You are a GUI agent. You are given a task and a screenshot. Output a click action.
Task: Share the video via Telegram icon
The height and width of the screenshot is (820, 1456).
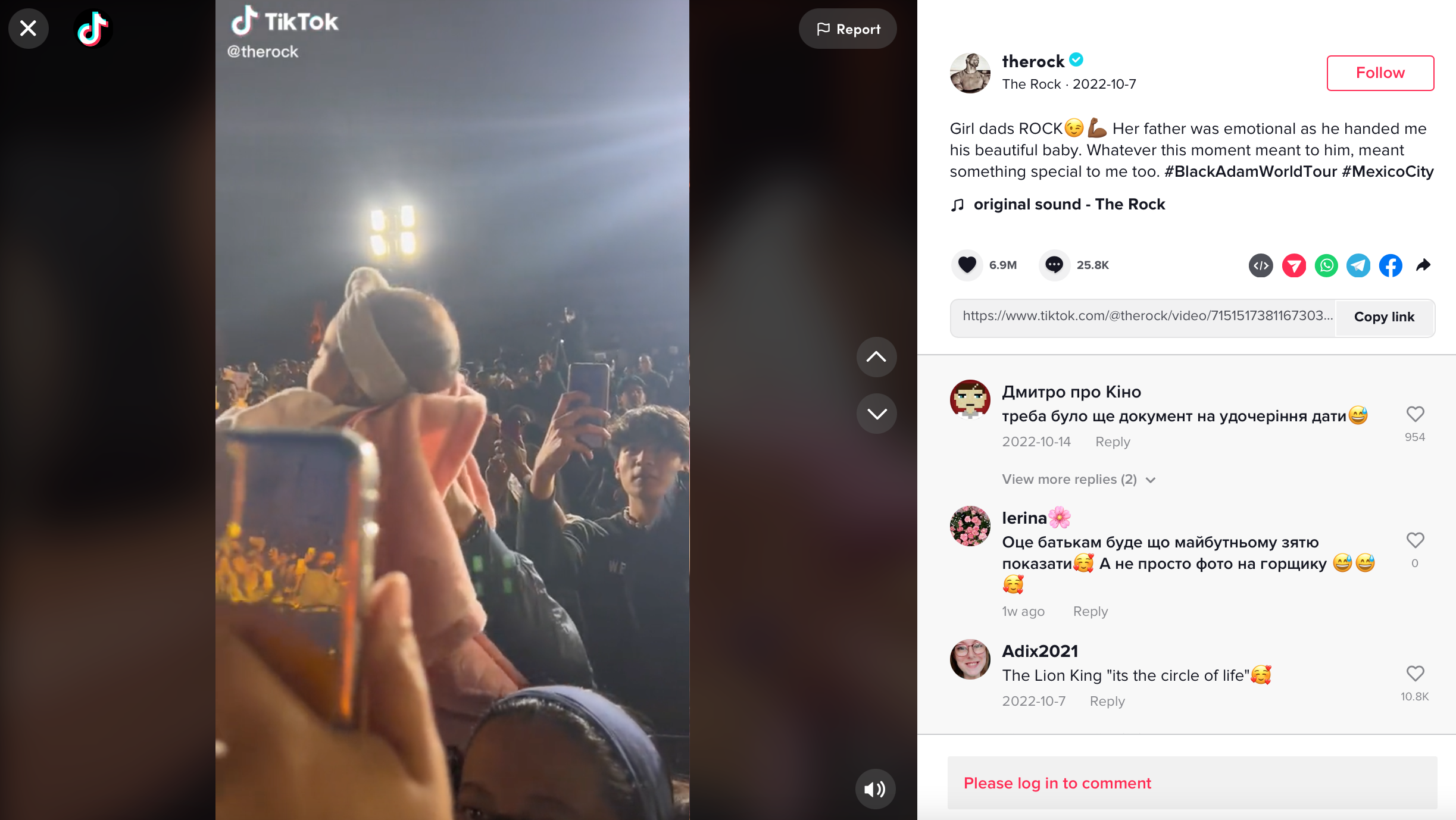tap(1358, 265)
